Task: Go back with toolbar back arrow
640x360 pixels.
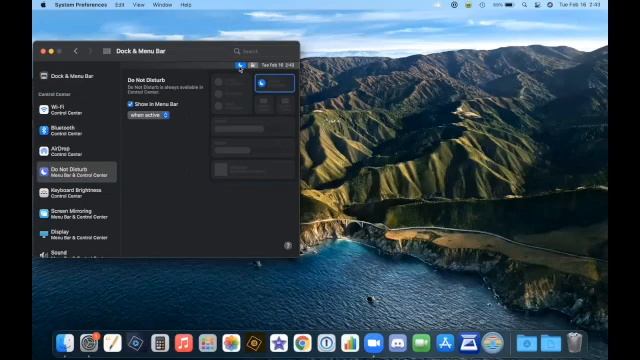Action: 76,51
